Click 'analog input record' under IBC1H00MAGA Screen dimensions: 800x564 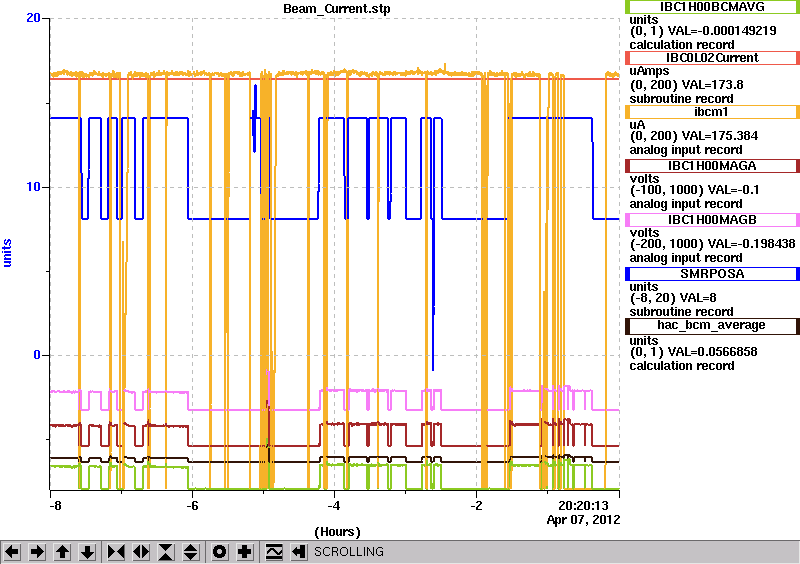686,204
